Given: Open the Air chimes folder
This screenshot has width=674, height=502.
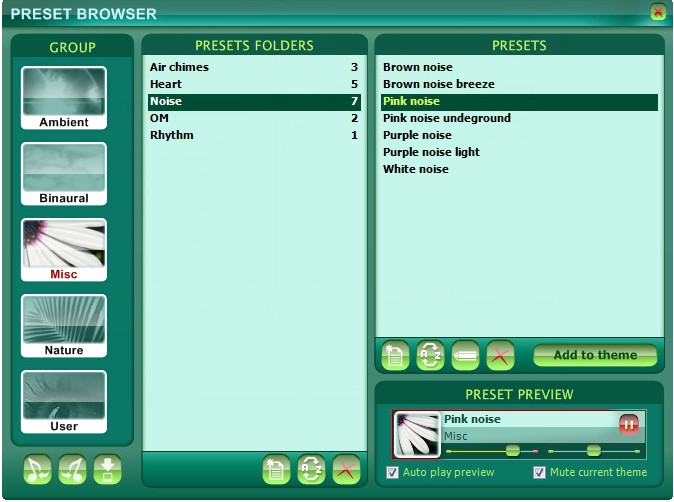Looking at the screenshot, I should pos(254,67).
